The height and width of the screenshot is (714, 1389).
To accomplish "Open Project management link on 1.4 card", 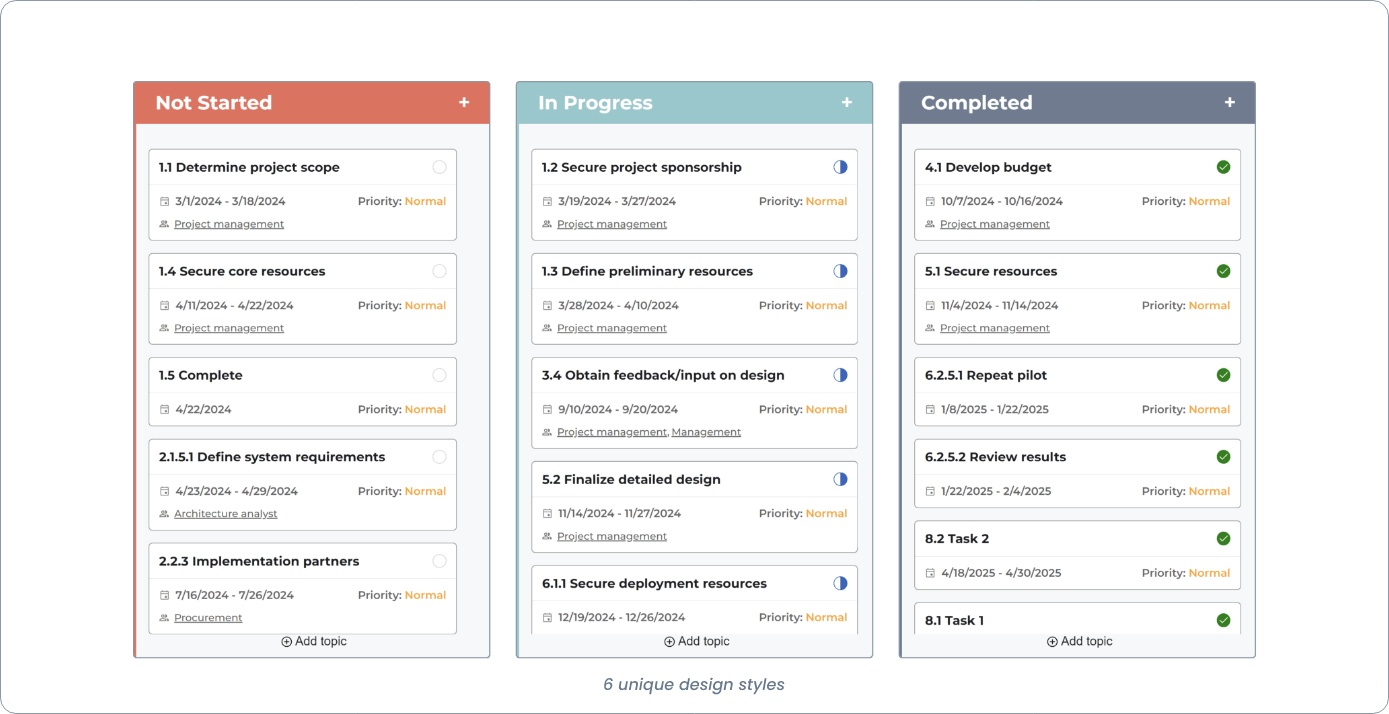I will pos(229,328).
